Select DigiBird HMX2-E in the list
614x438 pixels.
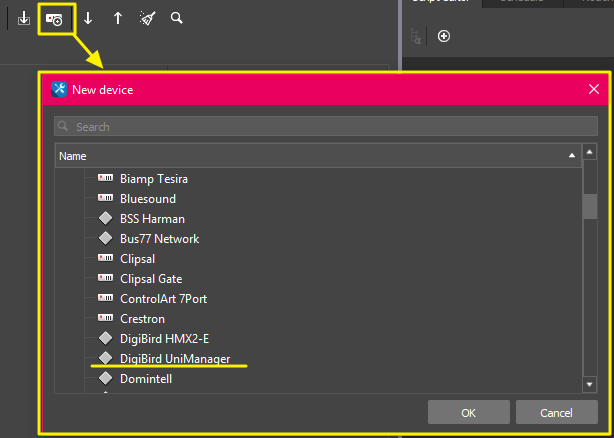click(164, 339)
